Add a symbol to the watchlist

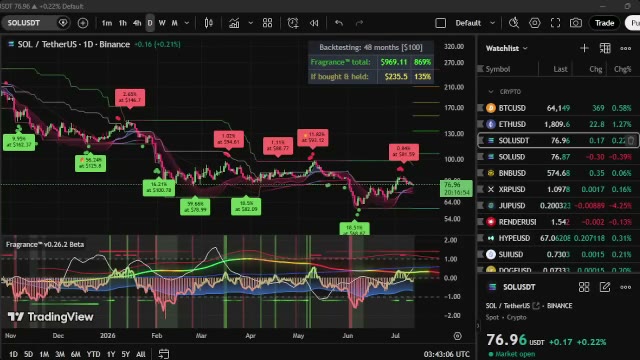click(x=584, y=48)
